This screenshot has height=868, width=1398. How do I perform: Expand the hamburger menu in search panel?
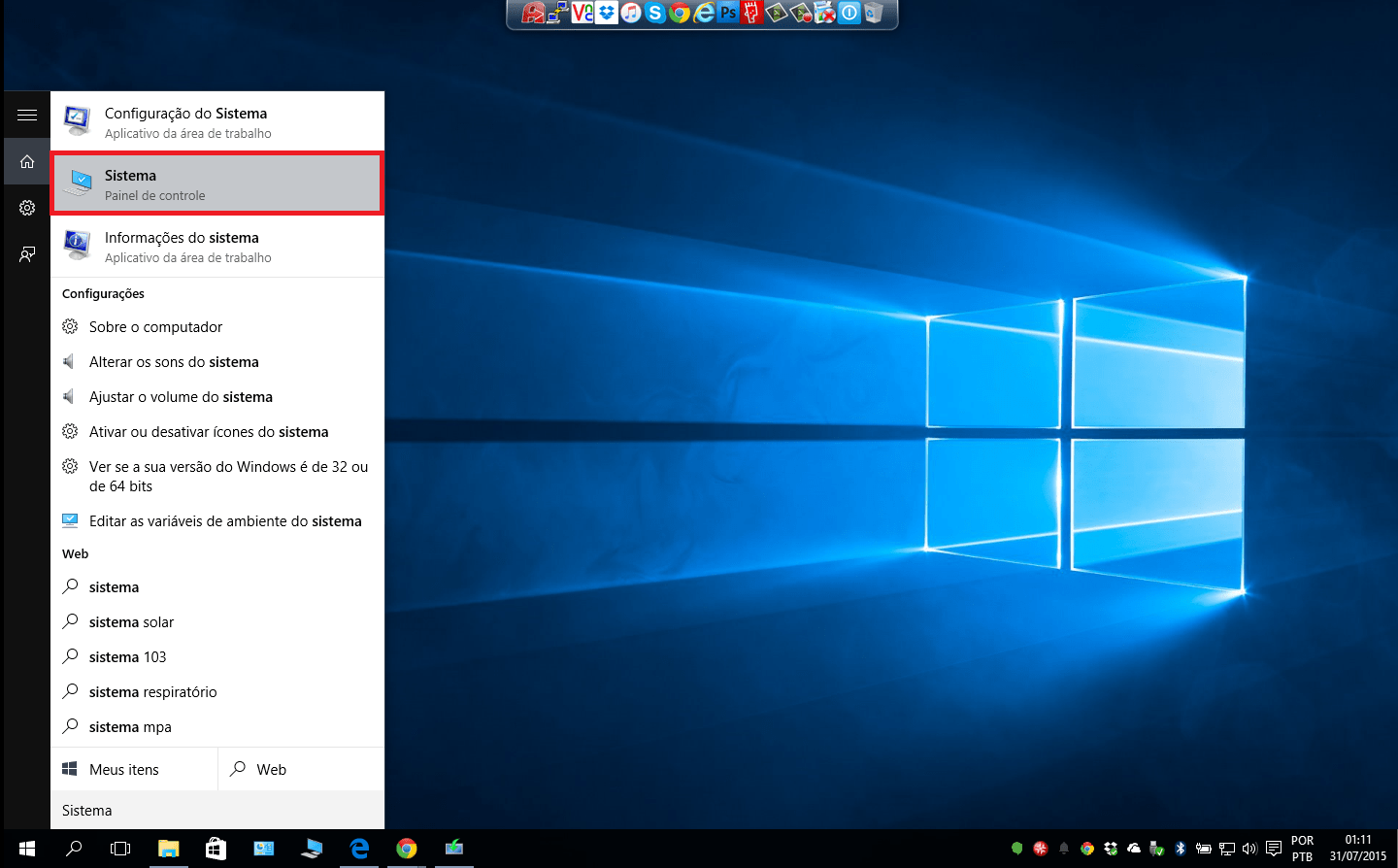[27, 115]
